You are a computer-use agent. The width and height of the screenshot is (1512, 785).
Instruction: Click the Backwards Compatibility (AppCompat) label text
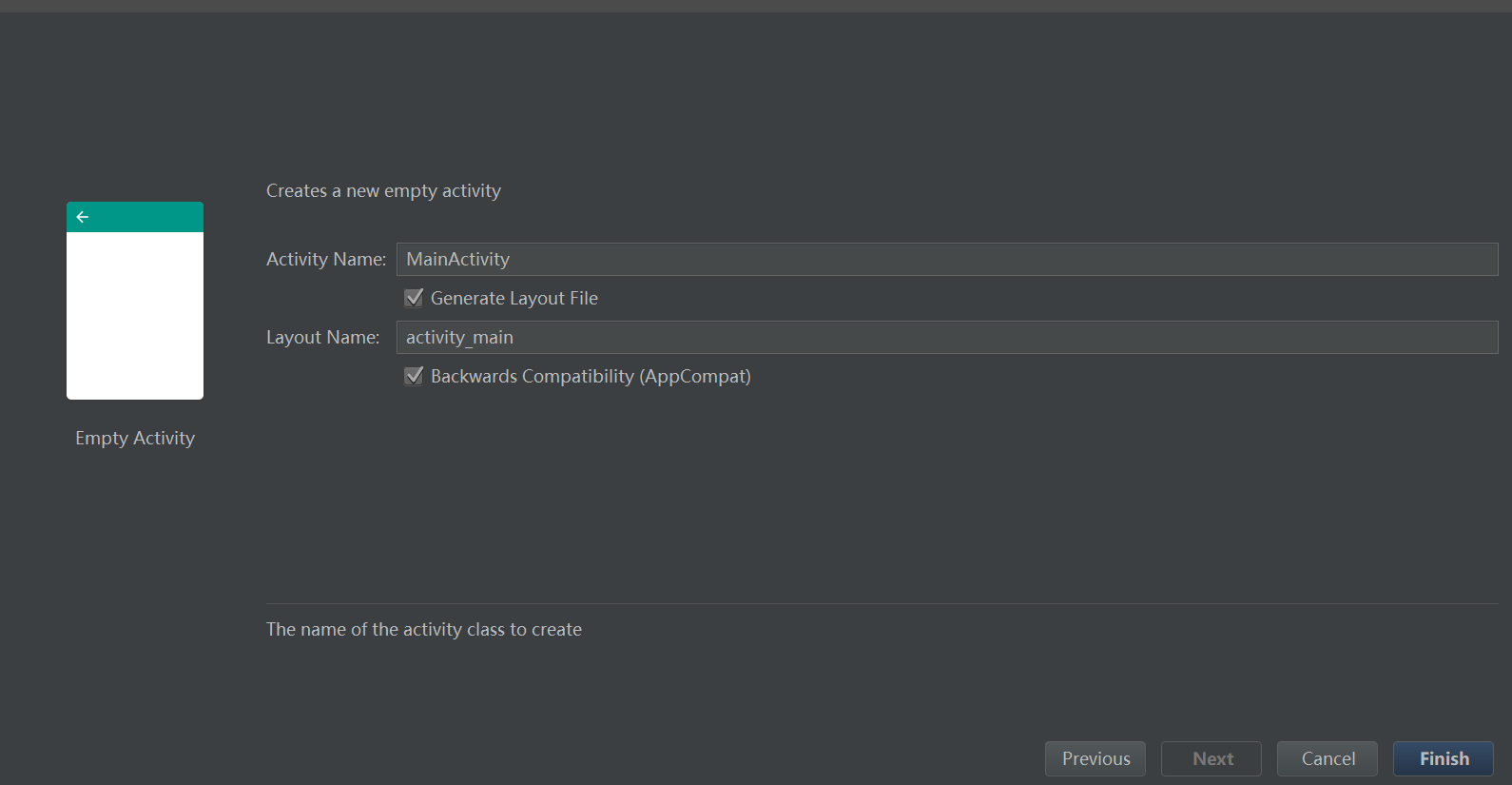pyautogui.click(x=591, y=376)
